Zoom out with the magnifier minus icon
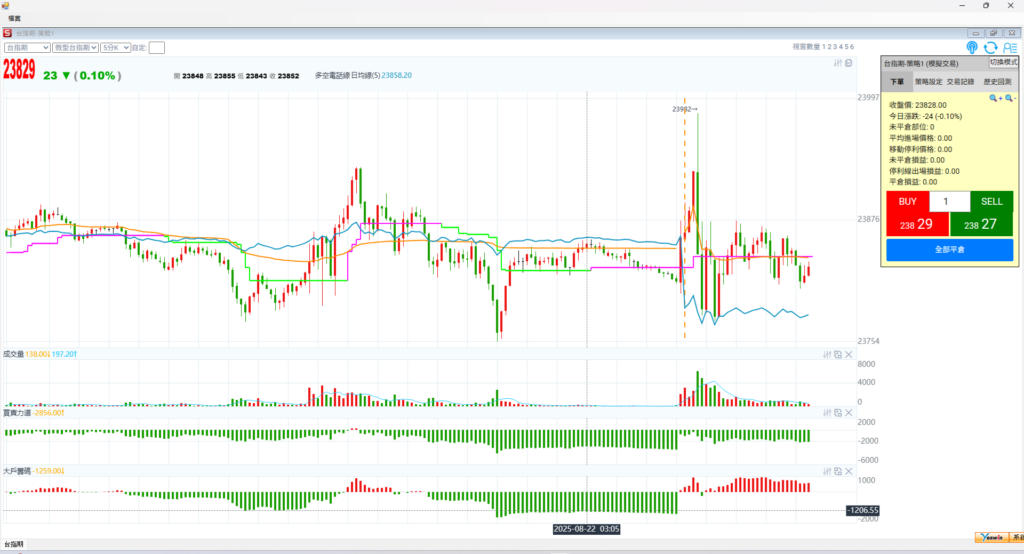This screenshot has width=1024, height=554. [1009, 98]
